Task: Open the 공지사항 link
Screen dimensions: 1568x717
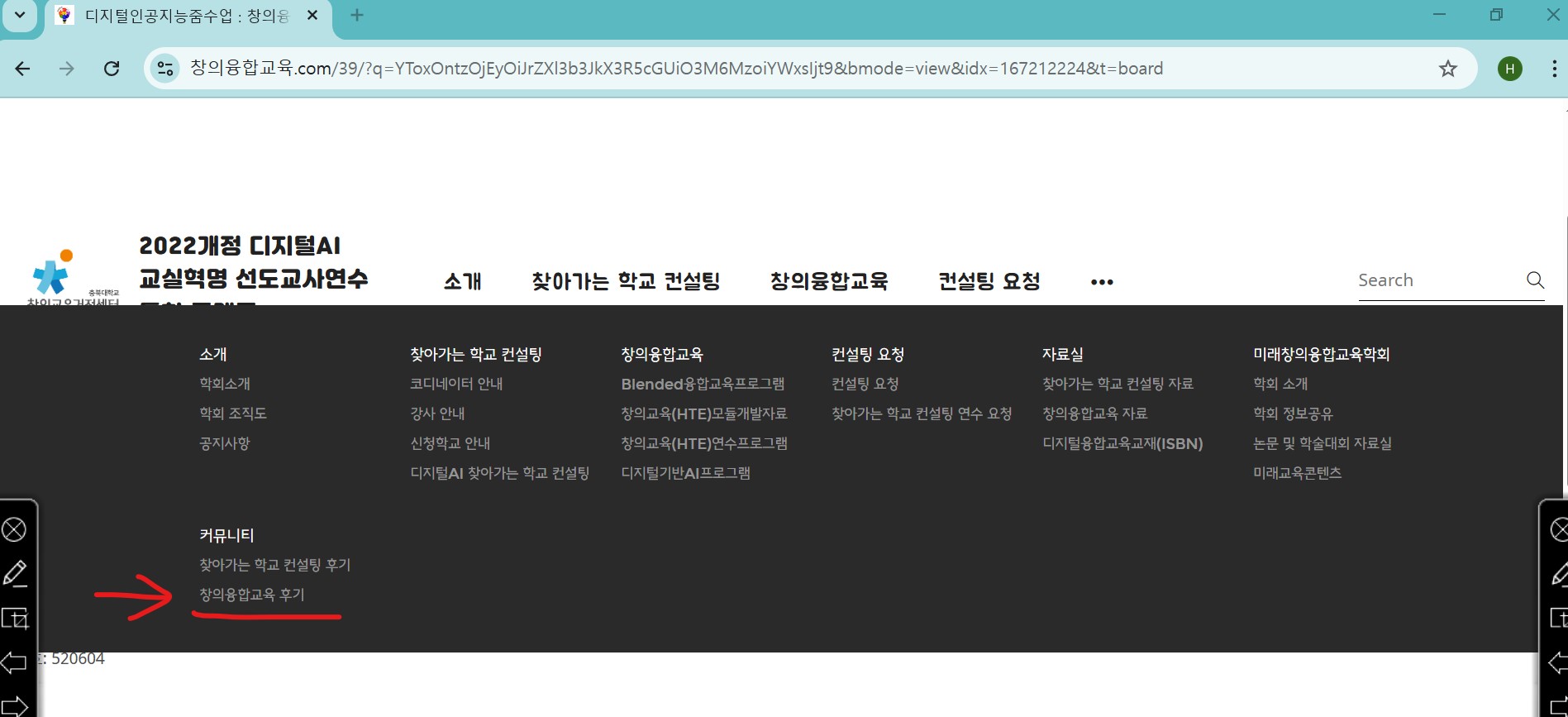Action: pyautogui.click(x=225, y=443)
